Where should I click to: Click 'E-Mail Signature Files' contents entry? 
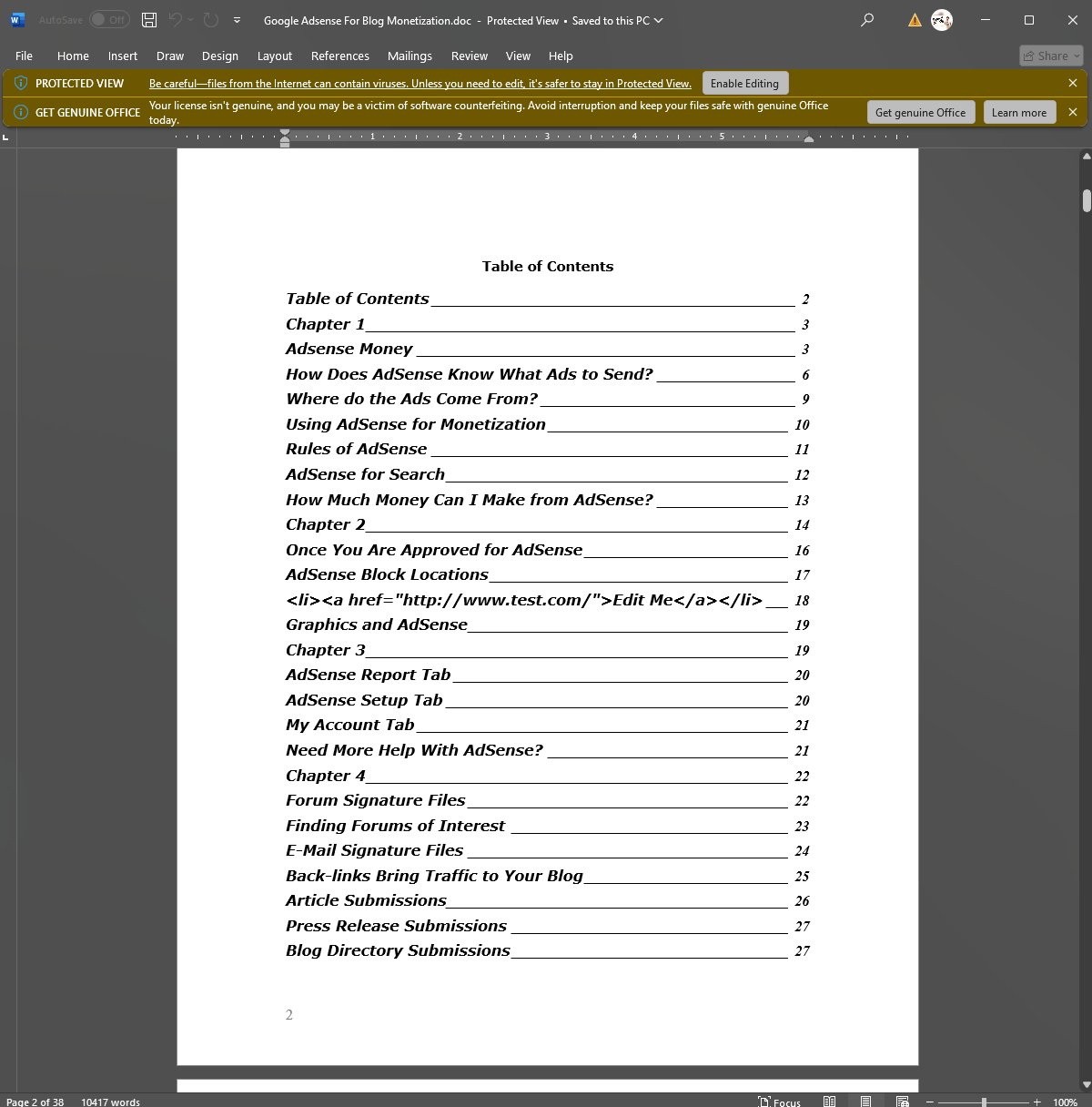pyautogui.click(x=548, y=850)
